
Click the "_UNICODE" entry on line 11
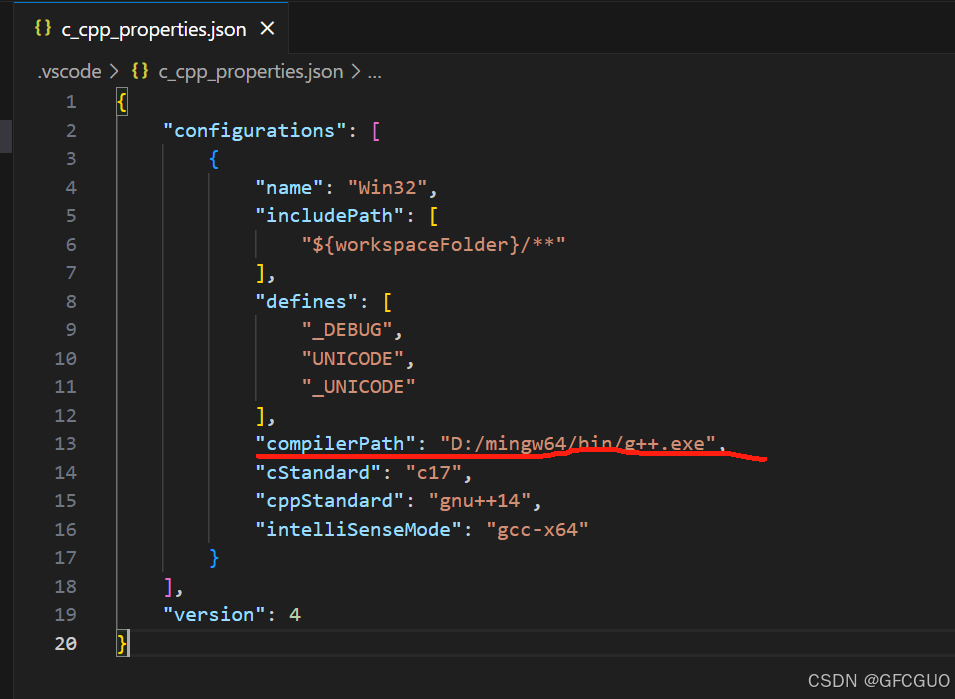pyautogui.click(x=358, y=387)
